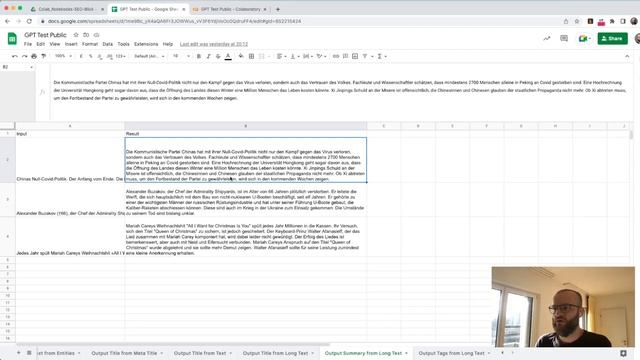Click the green Share button
The height and width of the screenshot is (360, 640).
[613, 38]
